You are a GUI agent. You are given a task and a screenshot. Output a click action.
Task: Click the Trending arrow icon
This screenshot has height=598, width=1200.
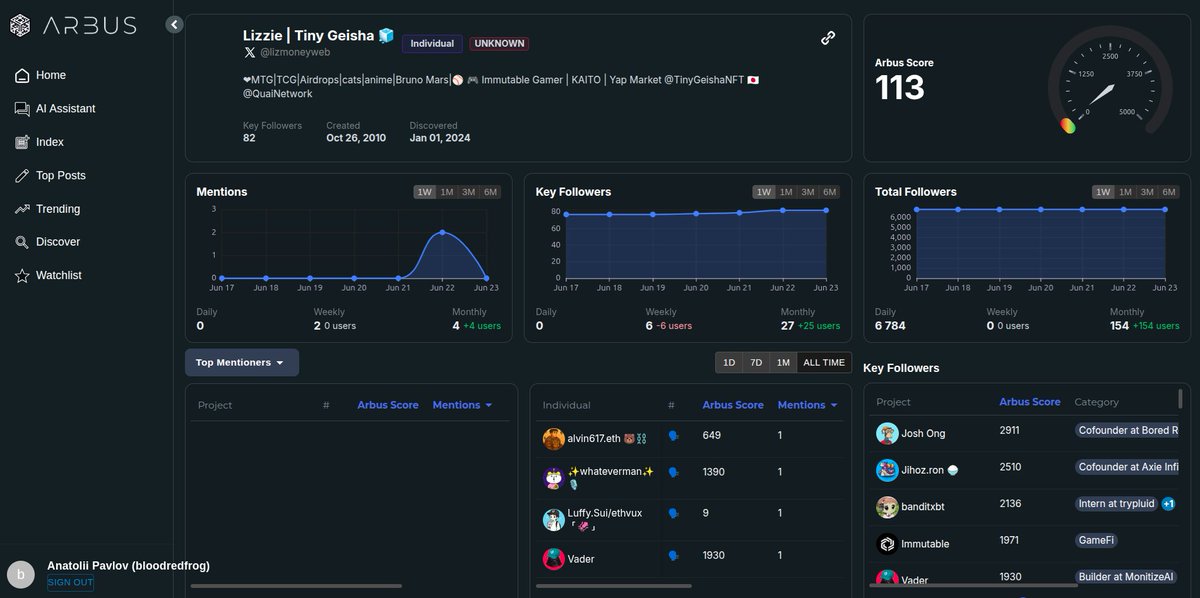point(22,209)
